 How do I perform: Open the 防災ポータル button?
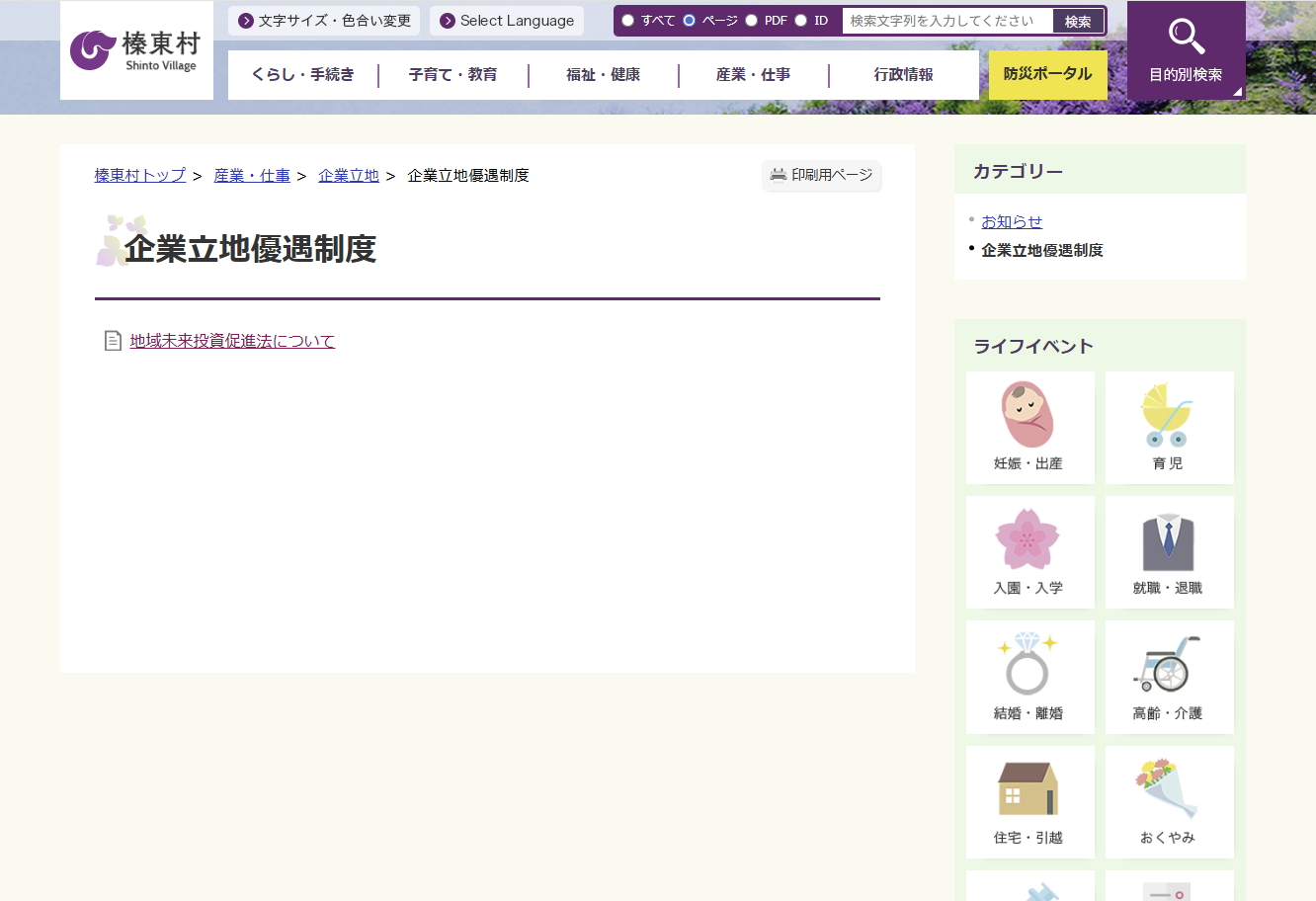pyautogui.click(x=1048, y=75)
